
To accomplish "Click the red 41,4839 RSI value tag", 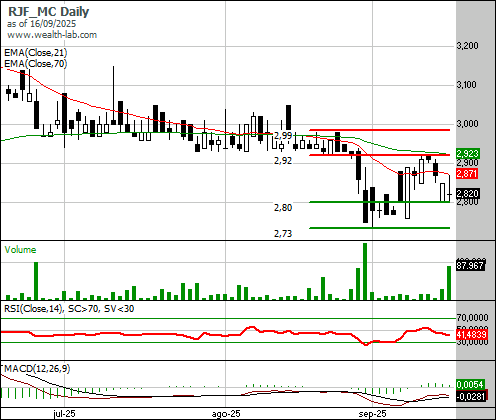I will tap(472, 334).
